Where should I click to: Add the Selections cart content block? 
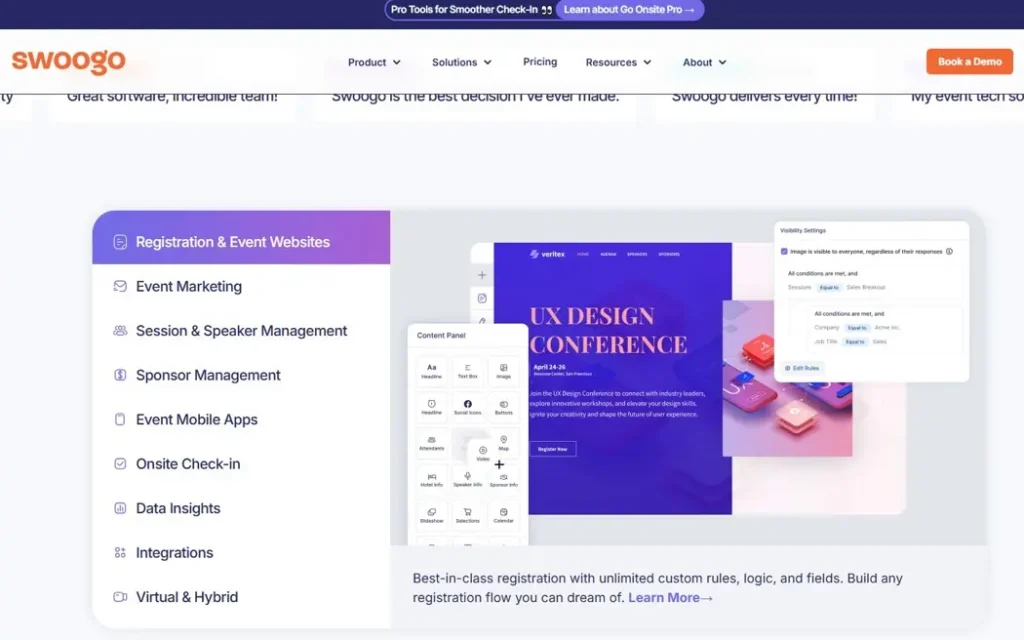coord(468,516)
